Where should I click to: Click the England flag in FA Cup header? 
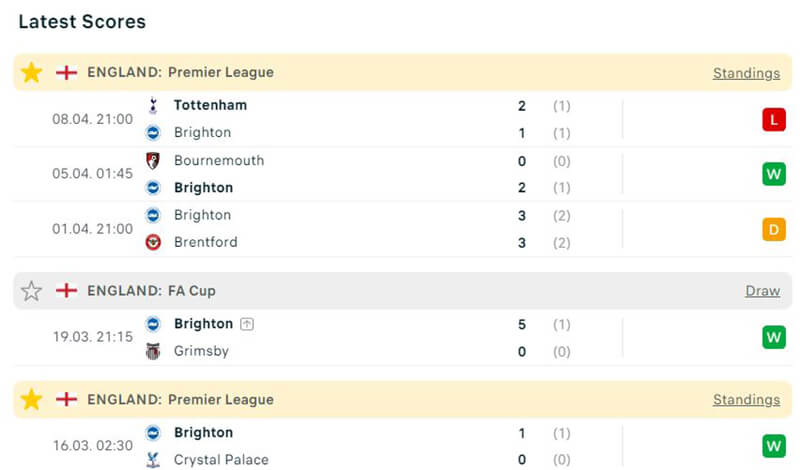click(x=66, y=291)
